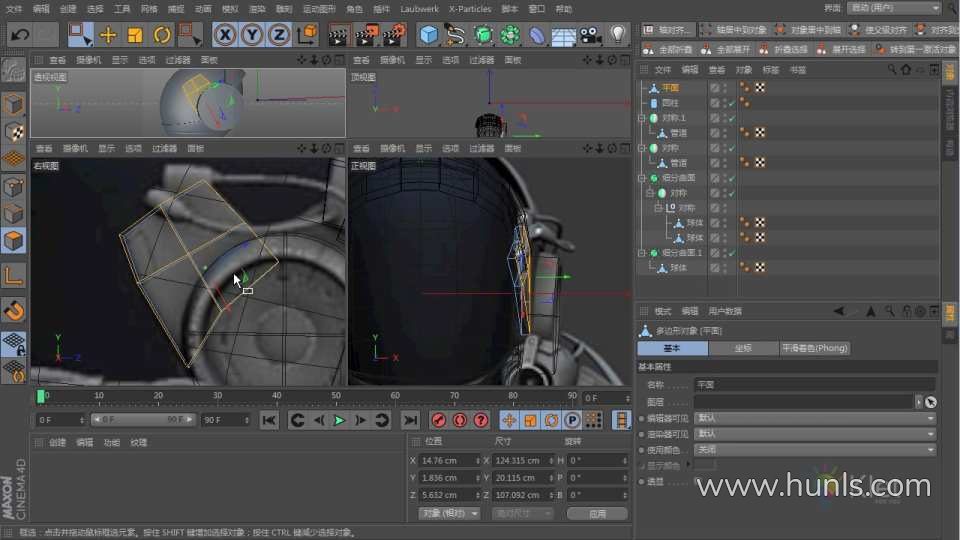Switch the coordinate system icon
This screenshot has height=540, width=960.
tap(307, 34)
